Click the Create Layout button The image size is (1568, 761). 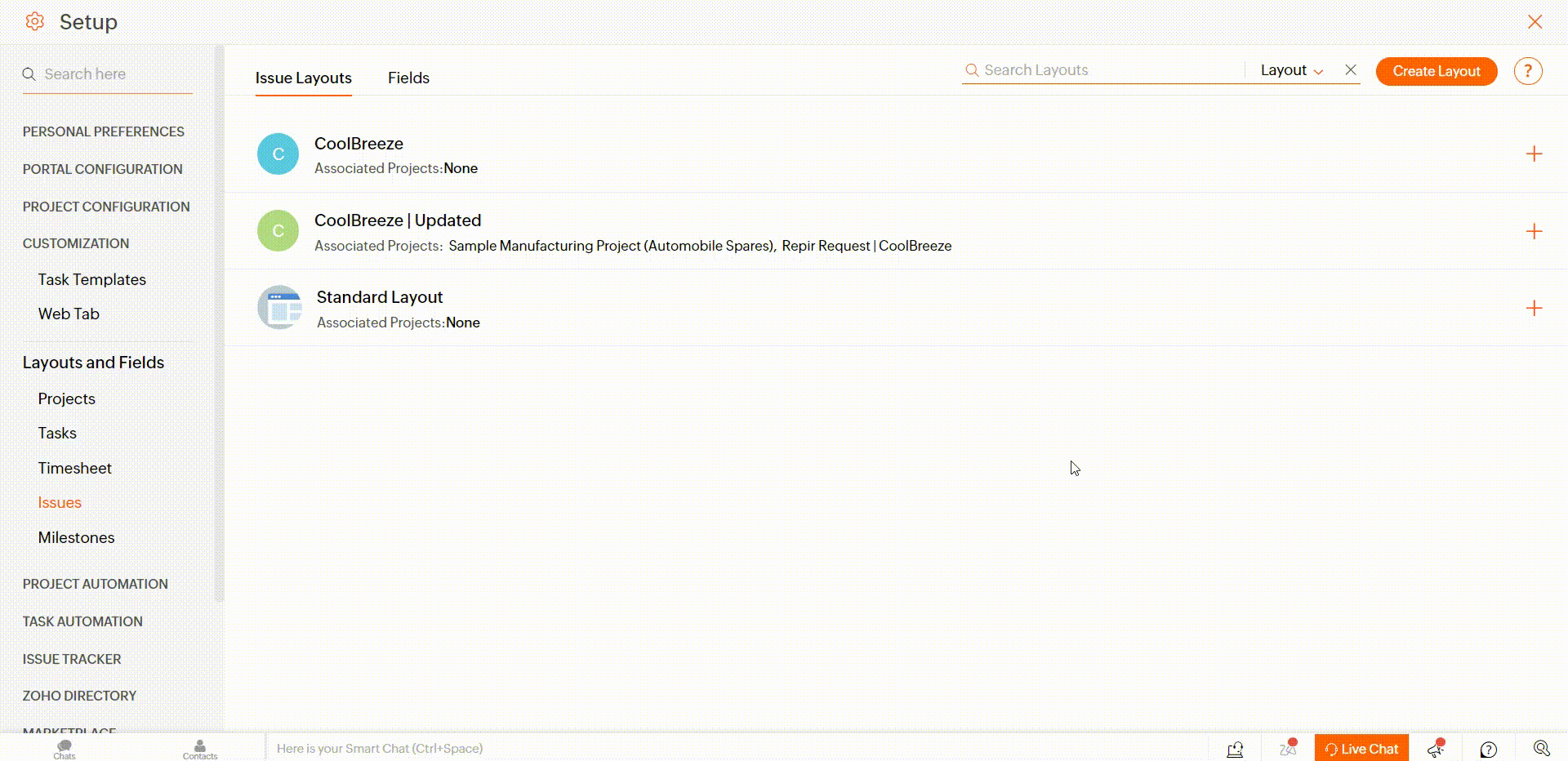coord(1436,71)
